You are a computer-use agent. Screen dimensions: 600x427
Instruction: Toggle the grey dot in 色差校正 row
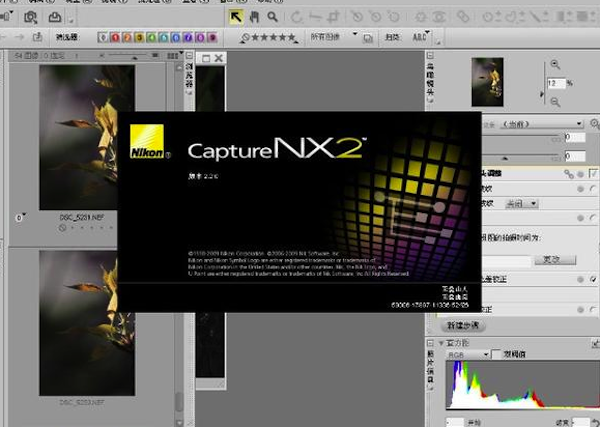[580, 280]
